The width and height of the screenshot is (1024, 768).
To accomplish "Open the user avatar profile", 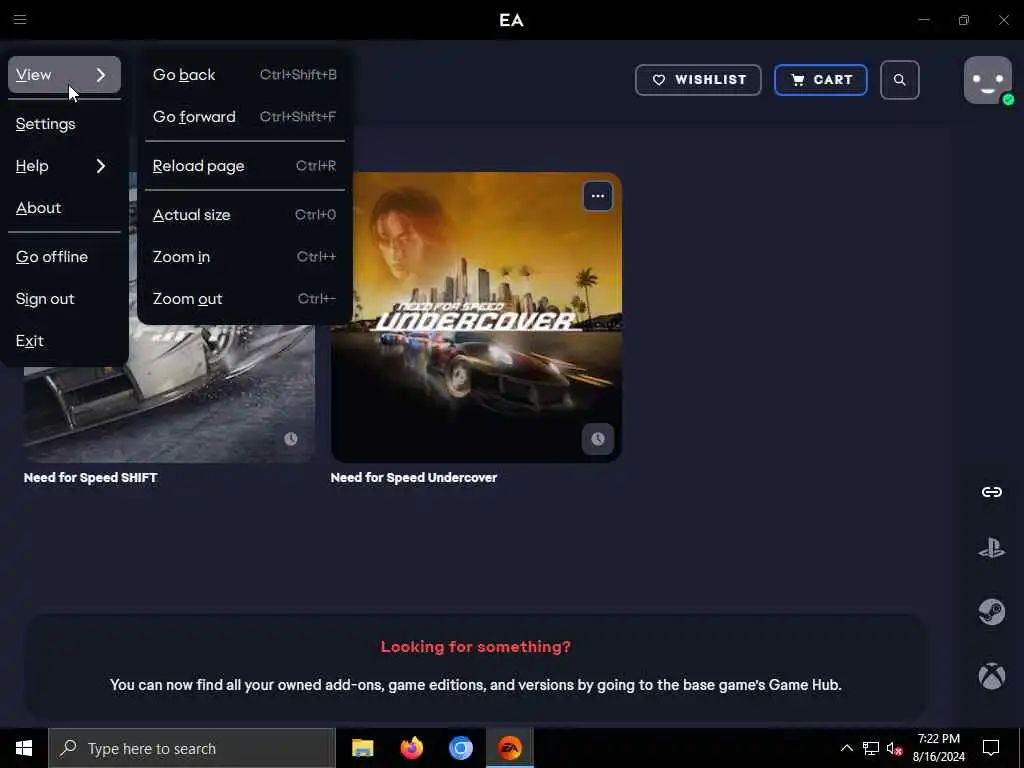I will pos(987,80).
